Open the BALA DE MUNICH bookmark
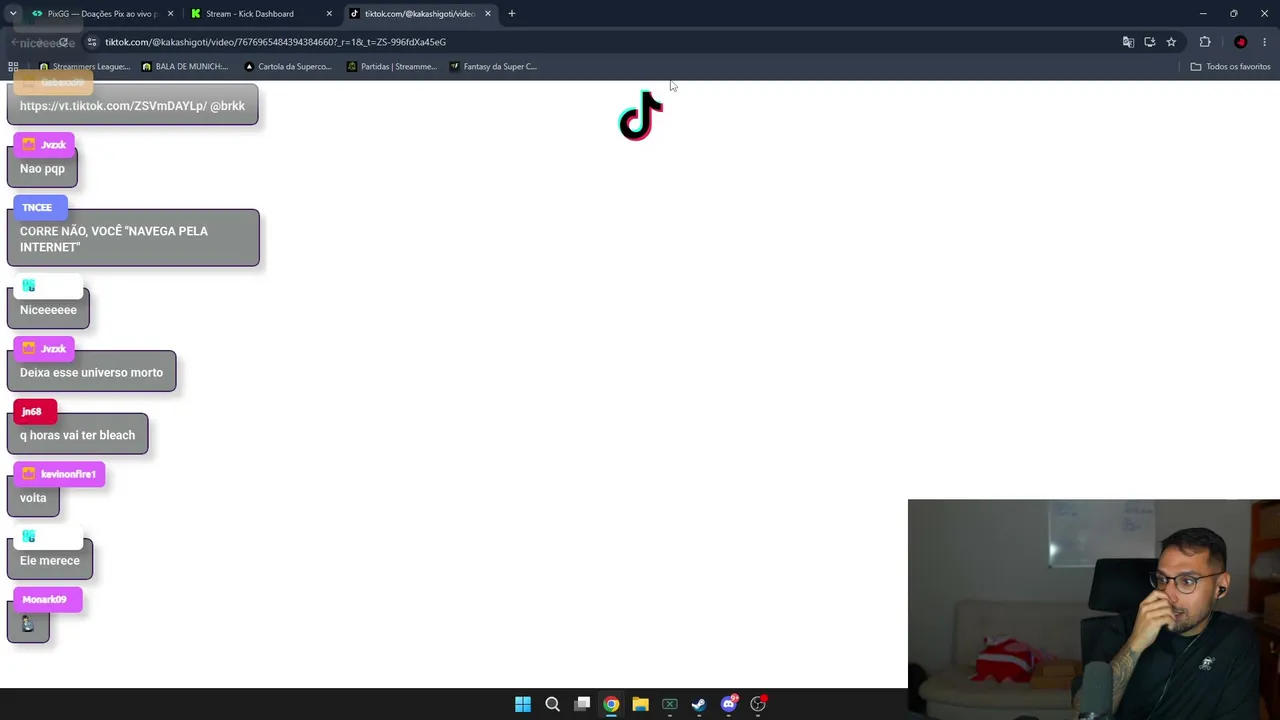1280x720 pixels. click(x=185, y=67)
